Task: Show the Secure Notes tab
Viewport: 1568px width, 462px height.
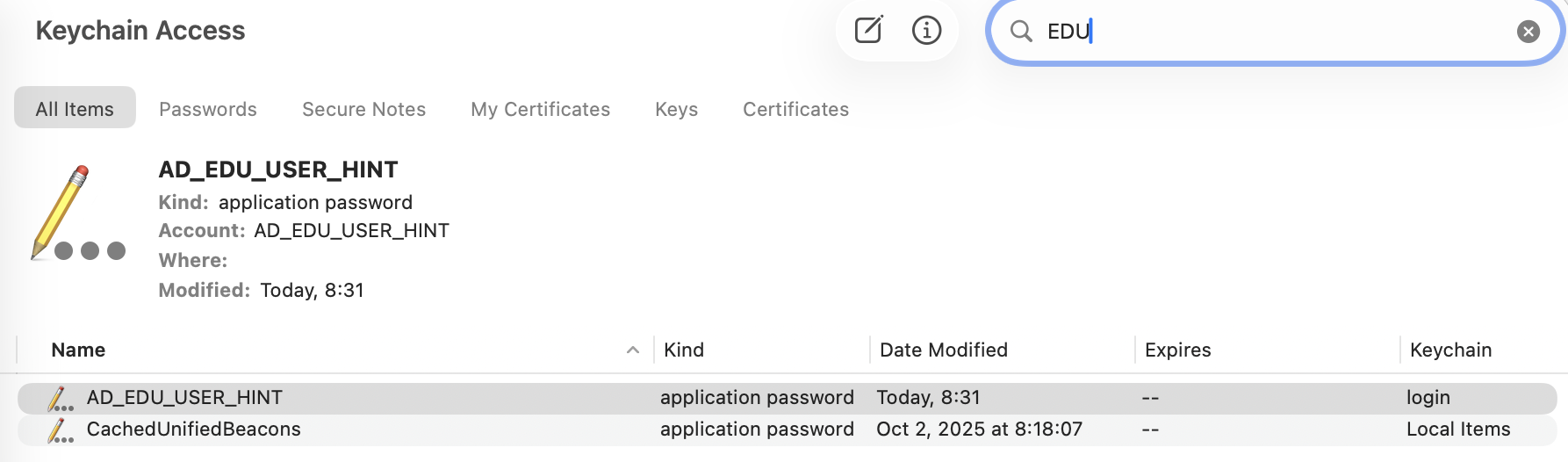Action: [363, 109]
